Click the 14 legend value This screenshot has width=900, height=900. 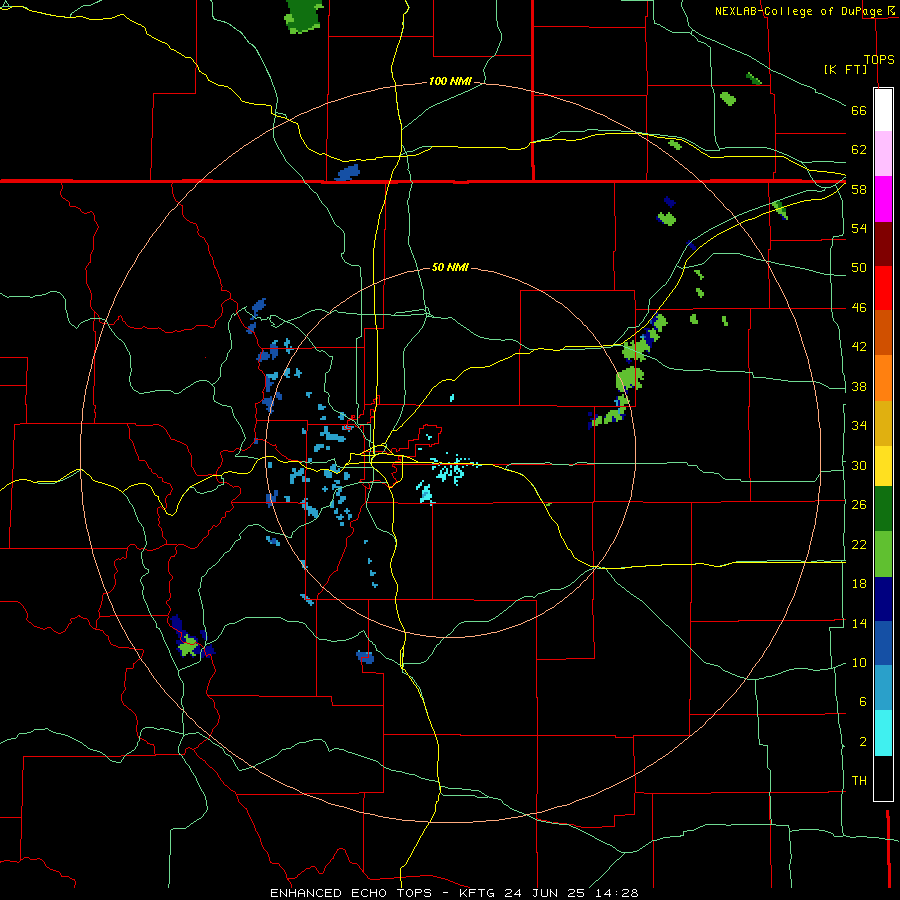859,623
